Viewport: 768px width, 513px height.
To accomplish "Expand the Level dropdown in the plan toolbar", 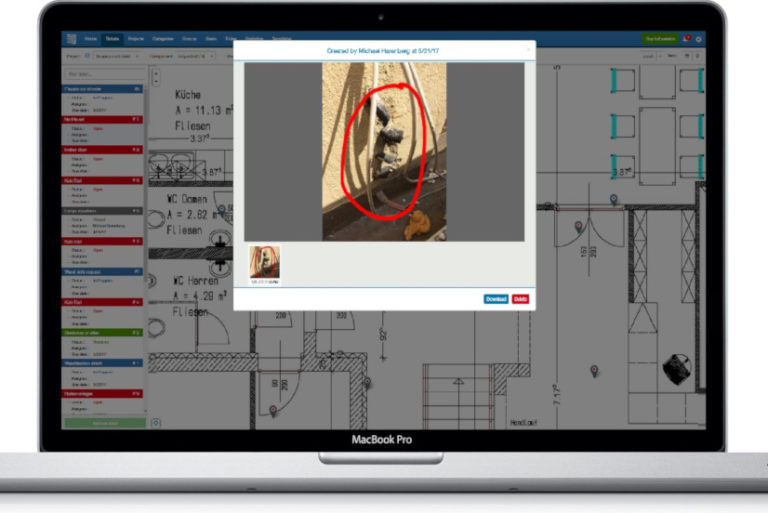I will click(651, 56).
